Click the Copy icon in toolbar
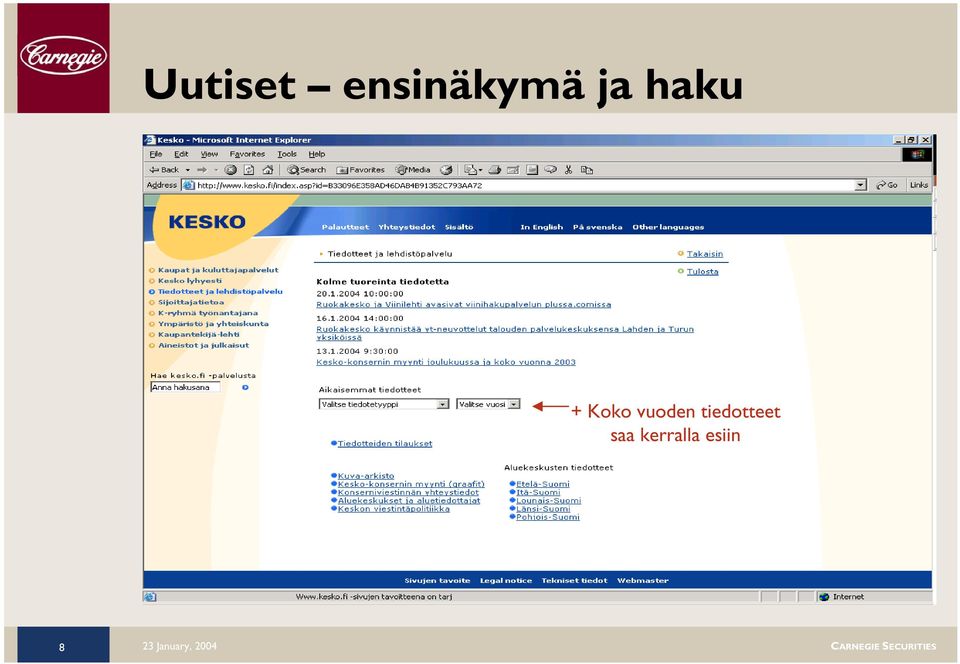This screenshot has width=960, height=664. 587,170
